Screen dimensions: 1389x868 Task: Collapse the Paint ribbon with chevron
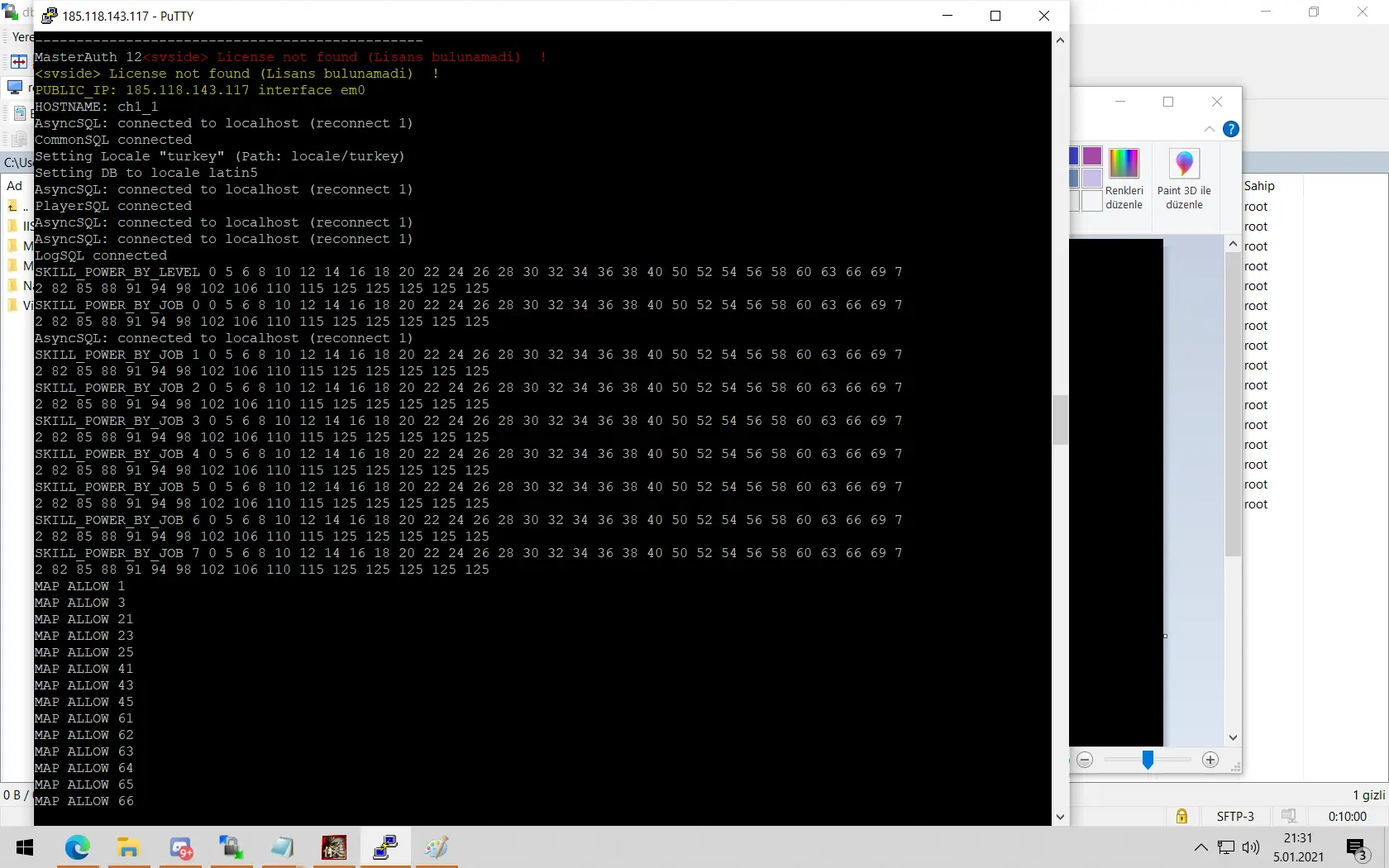point(1209,129)
